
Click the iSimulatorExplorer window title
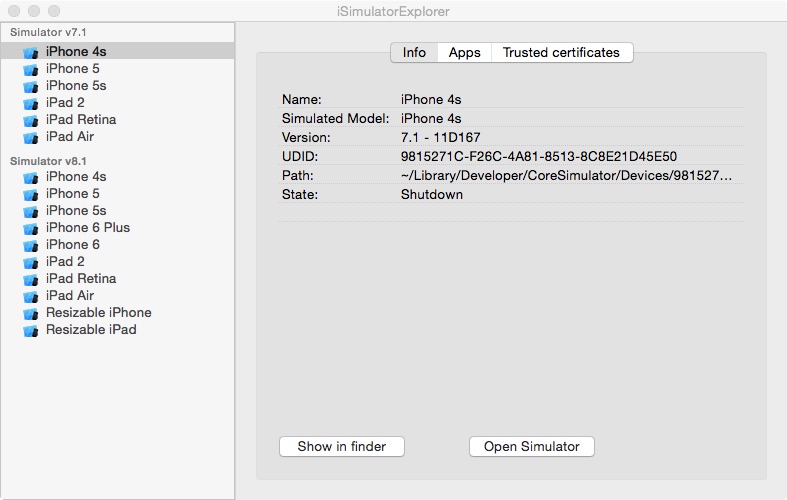coord(393,11)
